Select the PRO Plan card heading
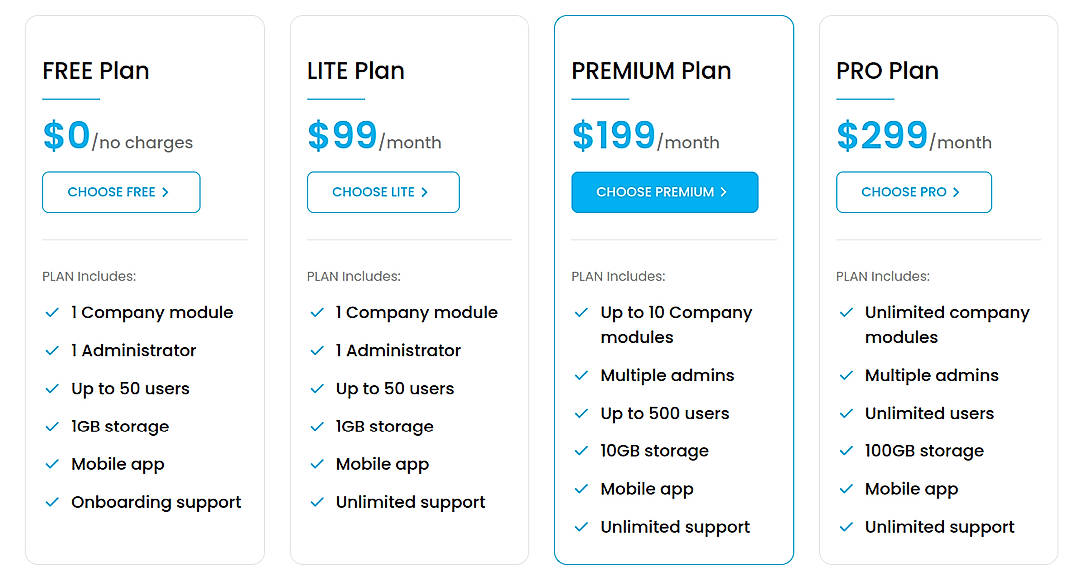This screenshot has width=1070, height=580. point(887,70)
